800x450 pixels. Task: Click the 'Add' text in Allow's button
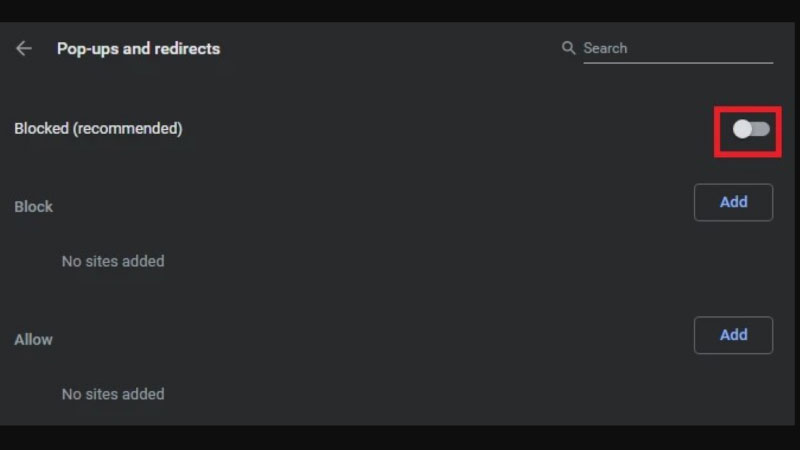(733, 335)
